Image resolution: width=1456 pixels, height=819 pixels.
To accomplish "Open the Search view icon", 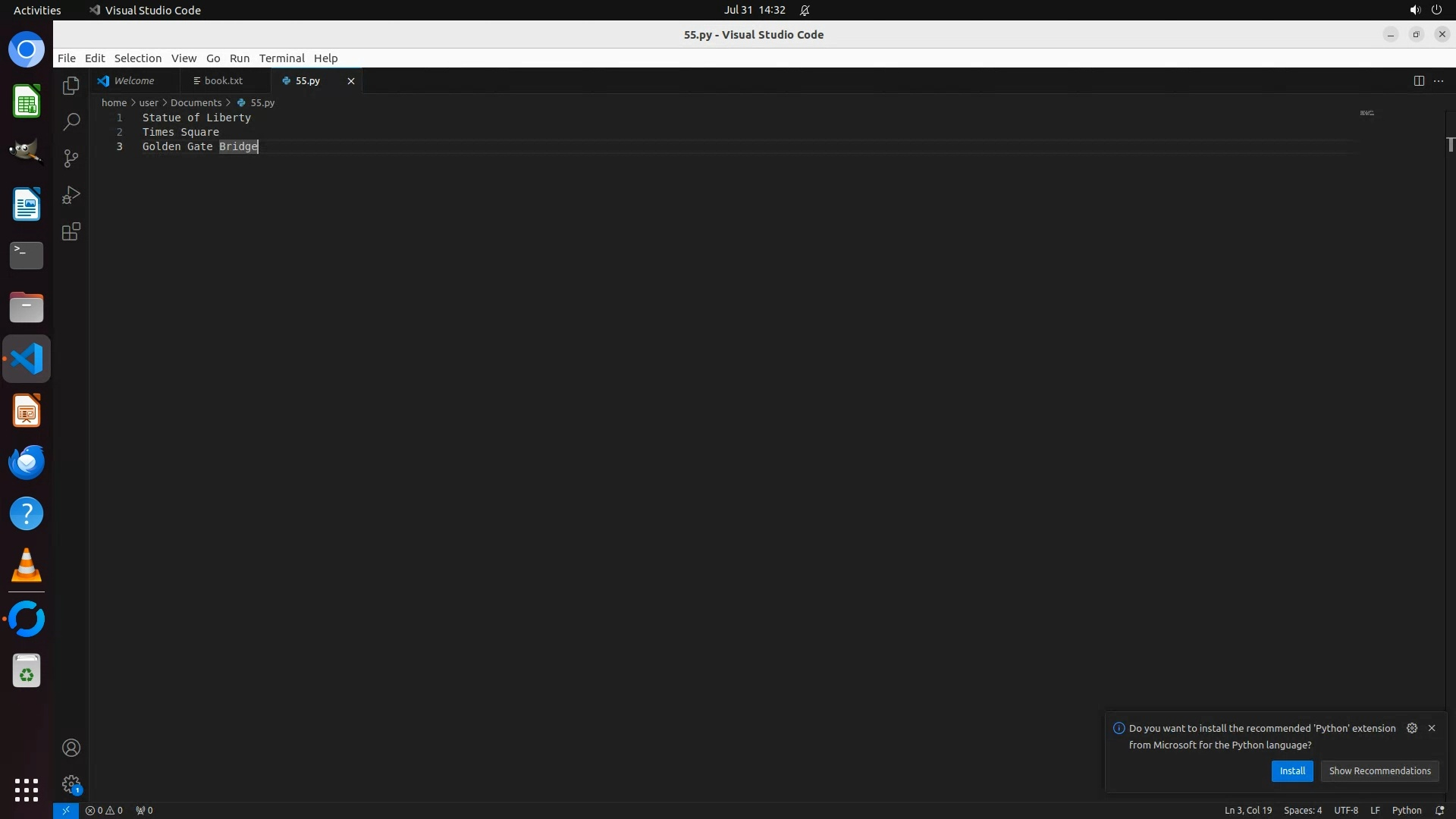I will pos(71,121).
